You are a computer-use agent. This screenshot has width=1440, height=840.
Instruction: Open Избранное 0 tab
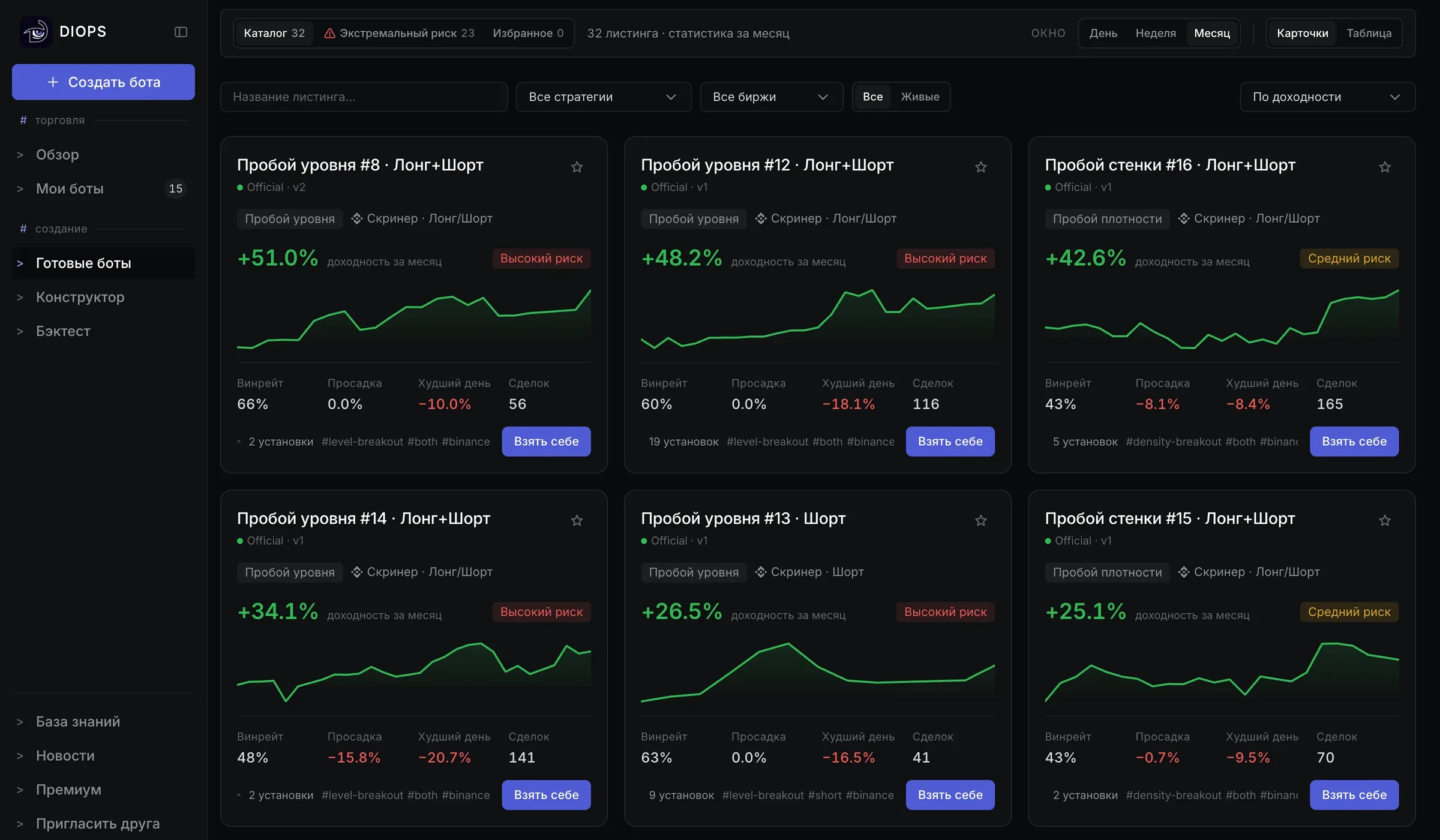click(528, 33)
